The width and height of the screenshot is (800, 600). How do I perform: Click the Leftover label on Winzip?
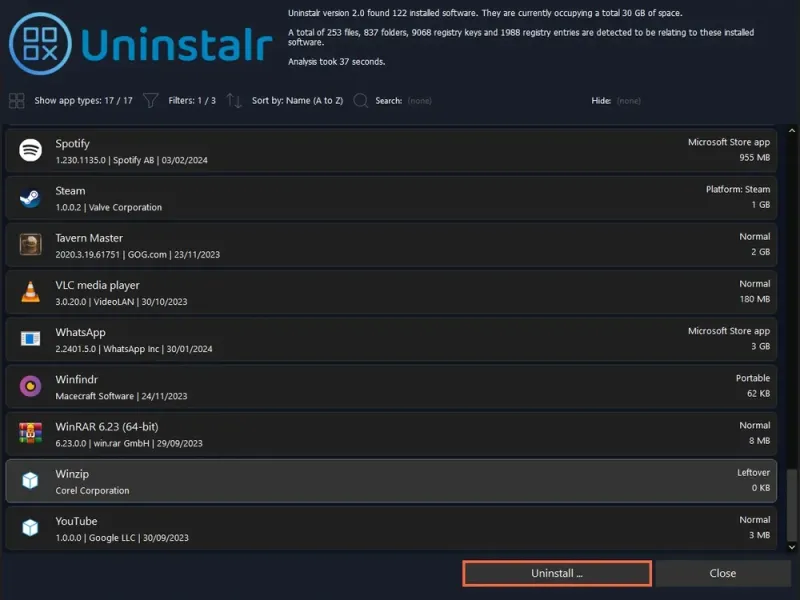coord(753,472)
